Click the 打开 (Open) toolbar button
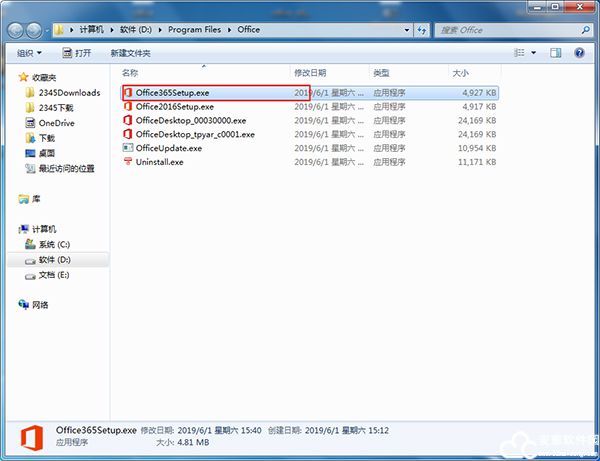 click(x=76, y=53)
